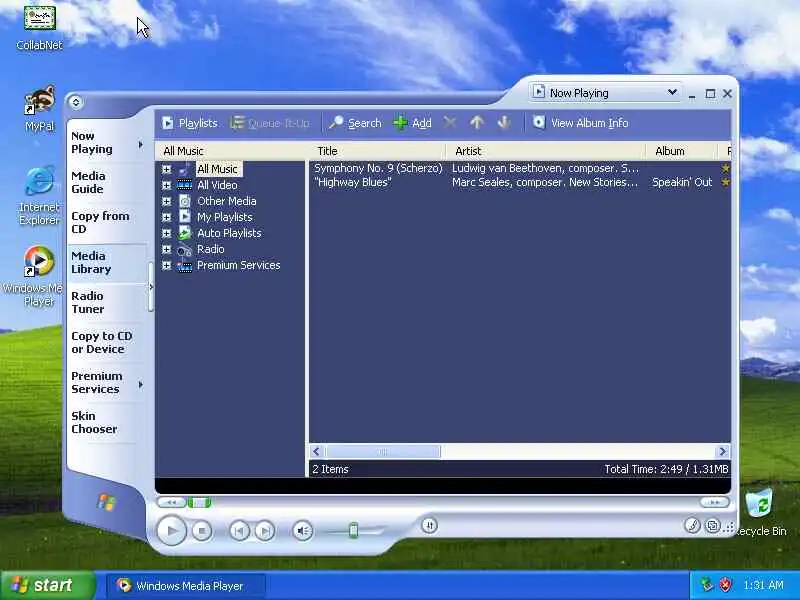
Task: Expand the Auto Playlists tree node
Action: coord(166,233)
